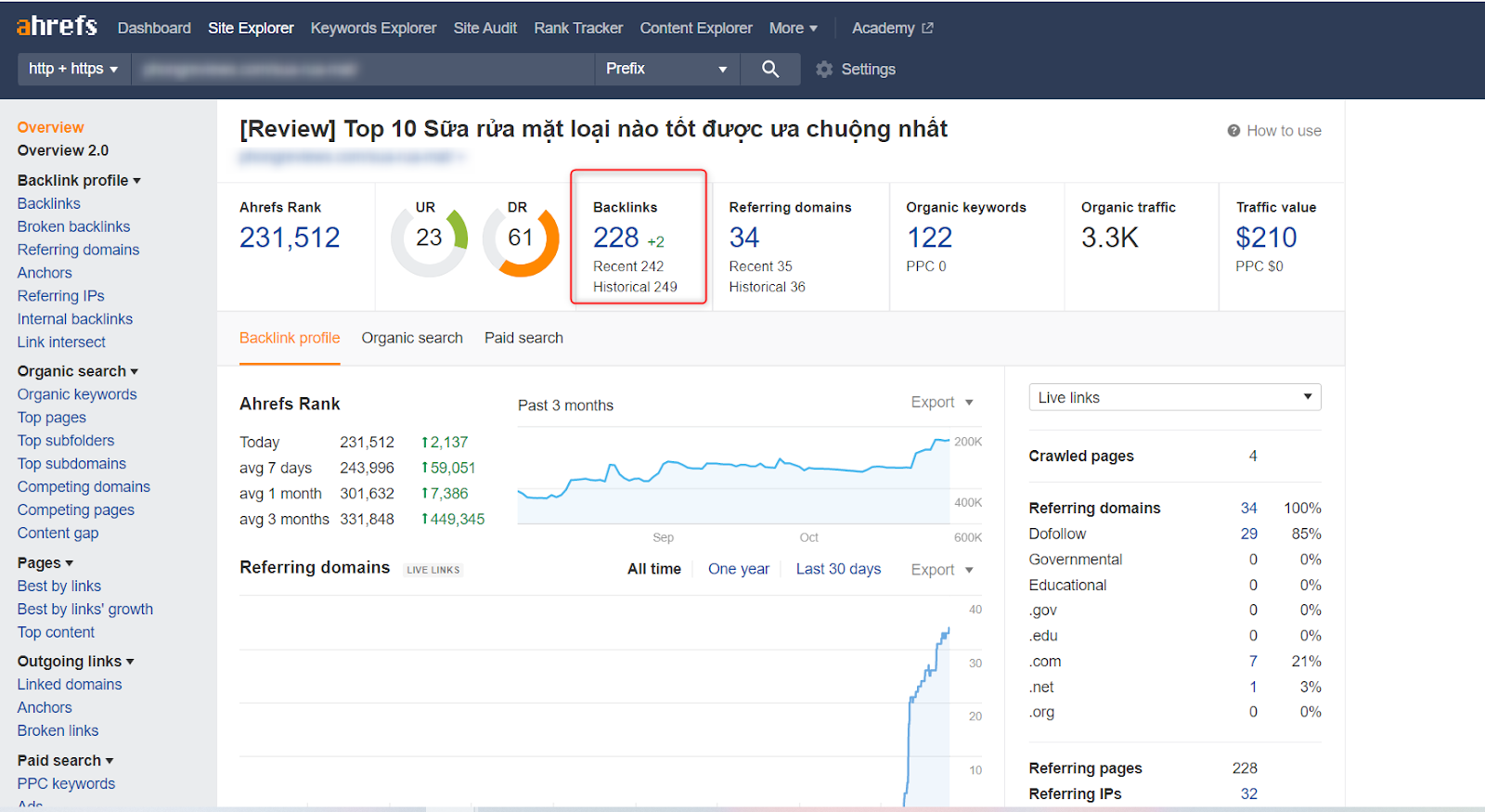Click the Crawled pages count 4
Screen dimensions: 1485x812
1253,457
